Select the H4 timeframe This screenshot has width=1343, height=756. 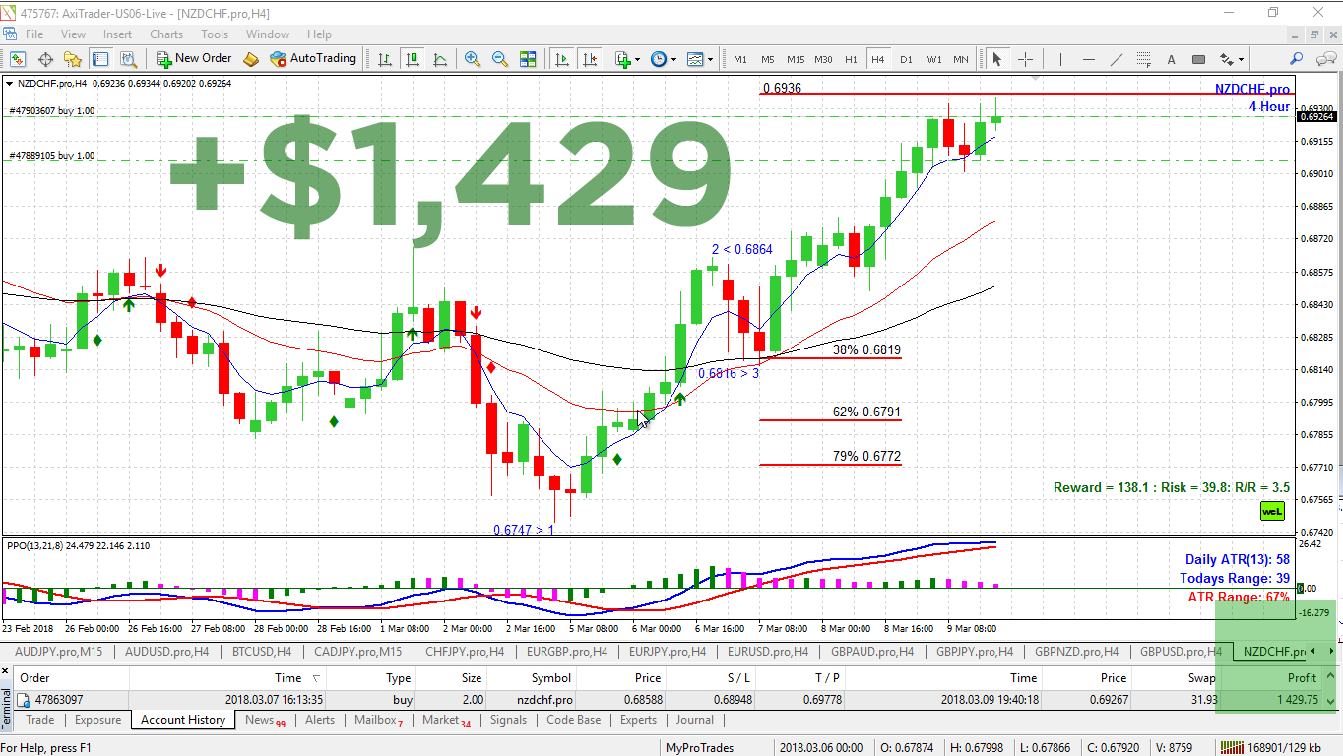[x=878, y=60]
